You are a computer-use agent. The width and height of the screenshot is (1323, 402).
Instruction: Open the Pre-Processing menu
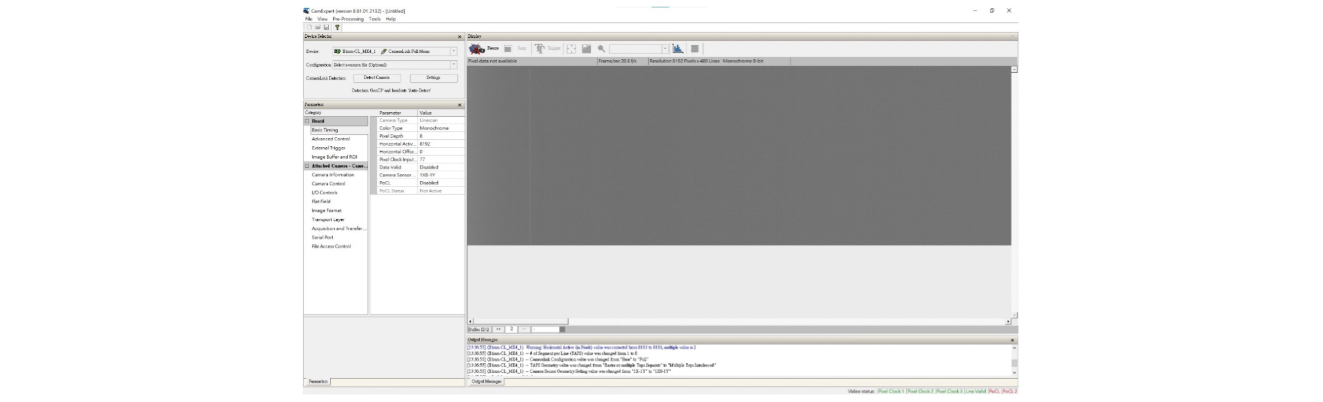pos(346,19)
